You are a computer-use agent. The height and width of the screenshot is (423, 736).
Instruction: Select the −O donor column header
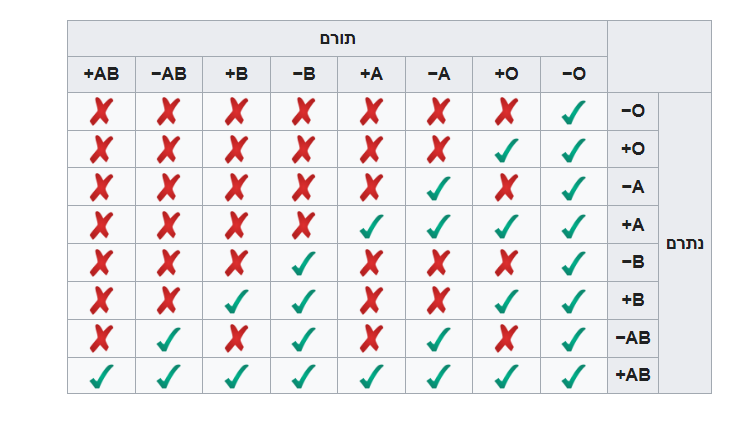click(573, 74)
